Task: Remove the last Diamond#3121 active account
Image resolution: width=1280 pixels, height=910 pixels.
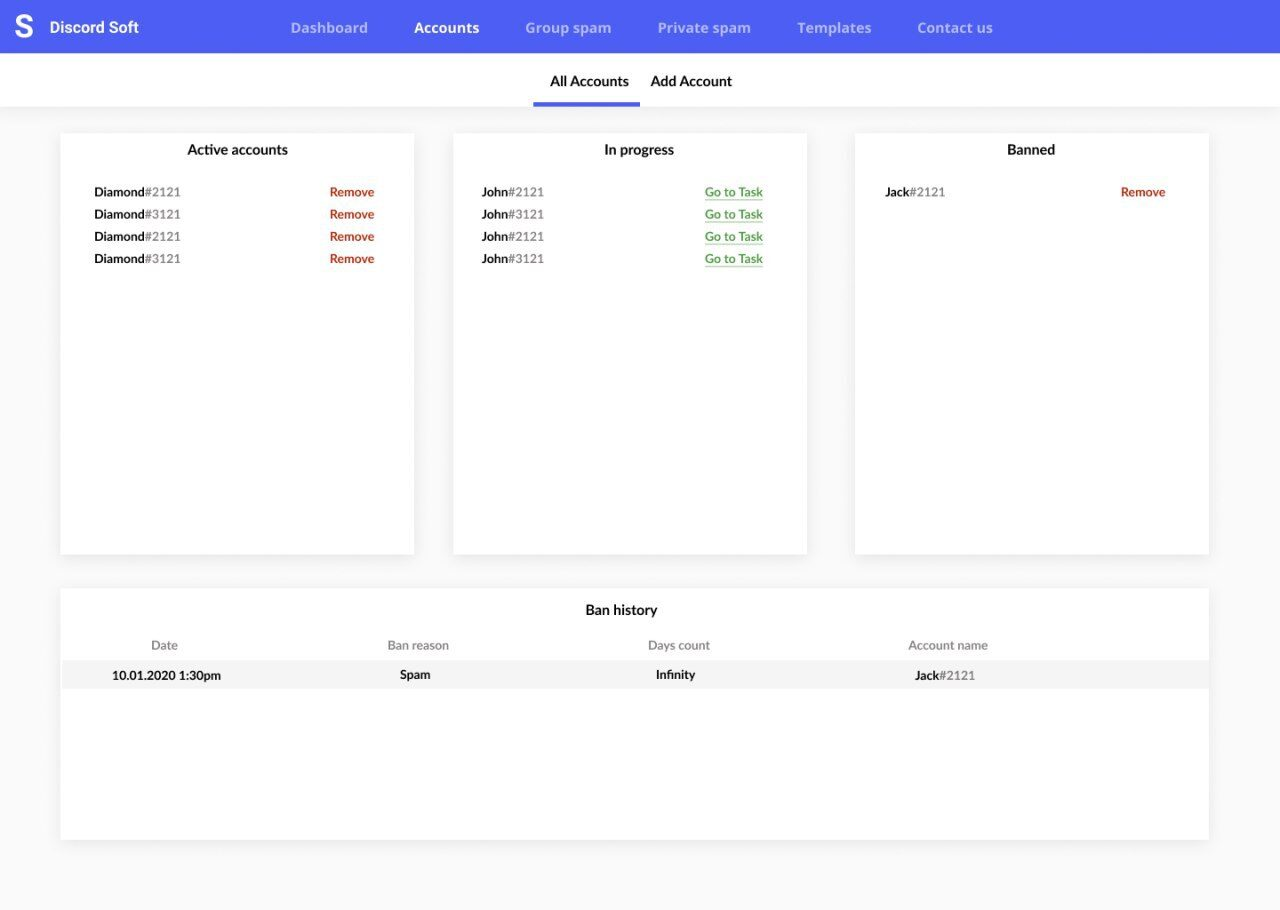Action: coord(352,259)
